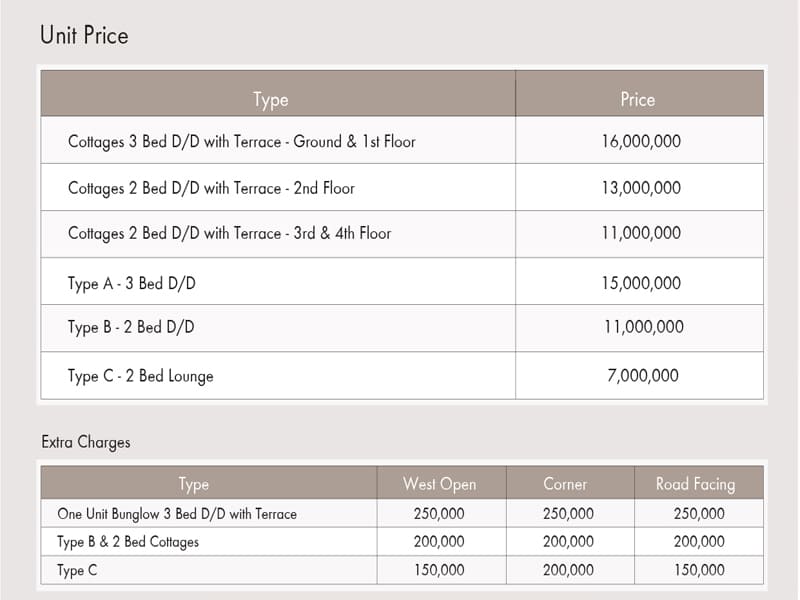Viewport: 800px width, 600px height.
Task: Select the Road Facing column header
Action: point(695,484)
